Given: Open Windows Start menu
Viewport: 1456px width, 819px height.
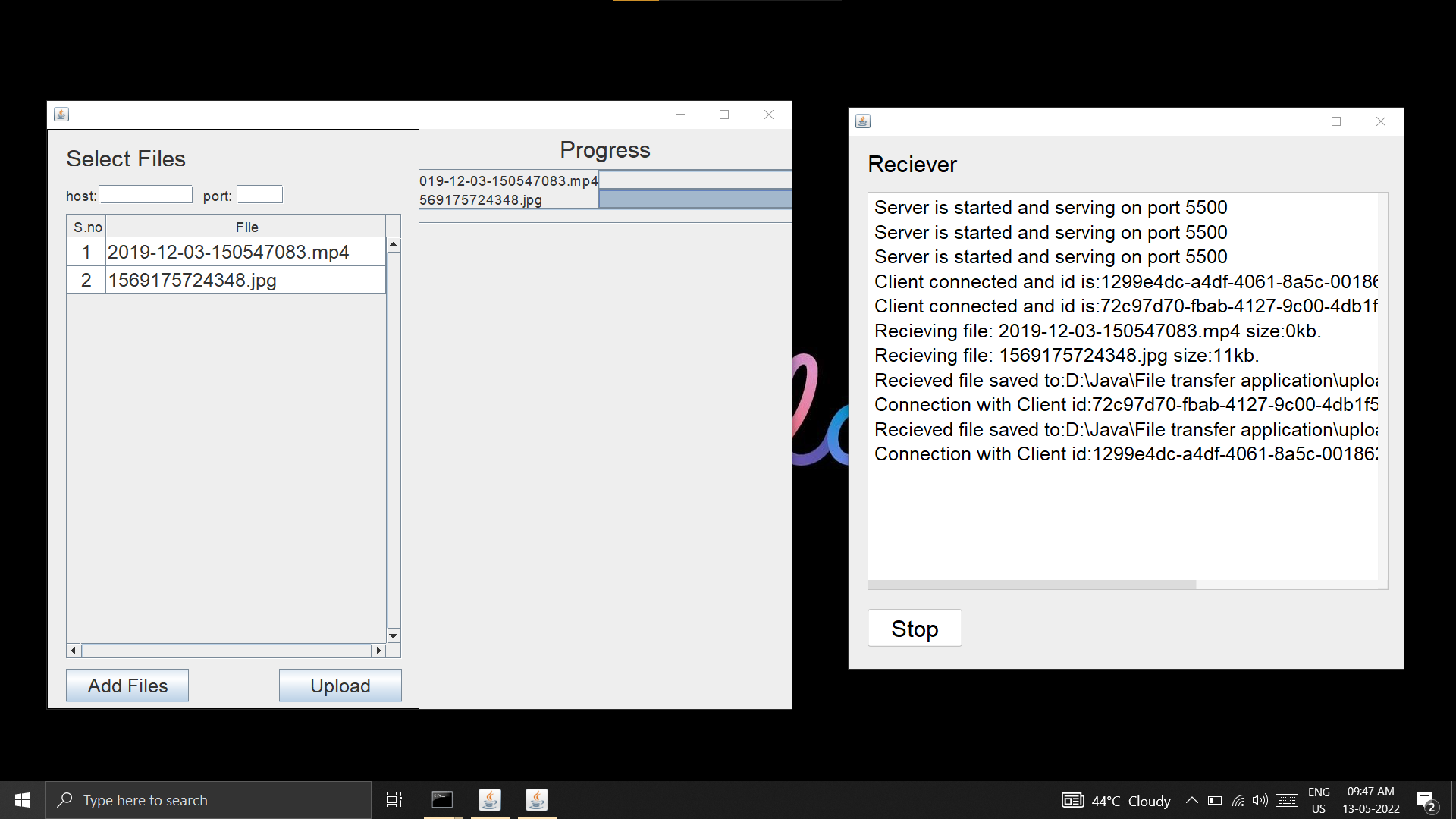Looking at the screenshot, I should coord(23,800).
